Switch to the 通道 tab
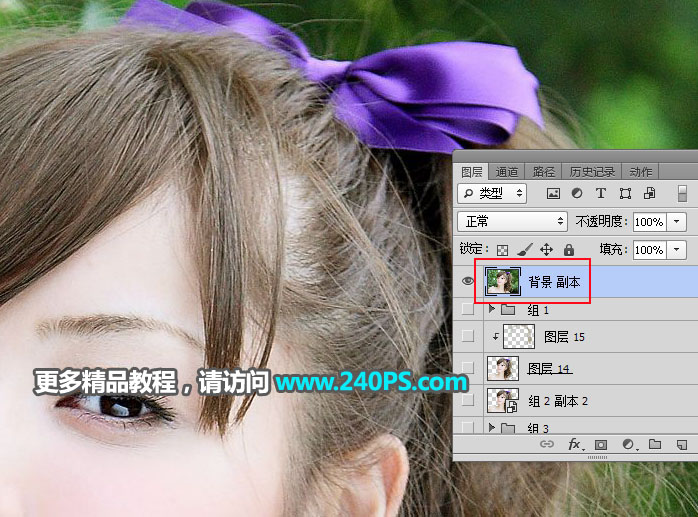Image resolution: width=698 pixels, height=517 pixels. [507, 172]
